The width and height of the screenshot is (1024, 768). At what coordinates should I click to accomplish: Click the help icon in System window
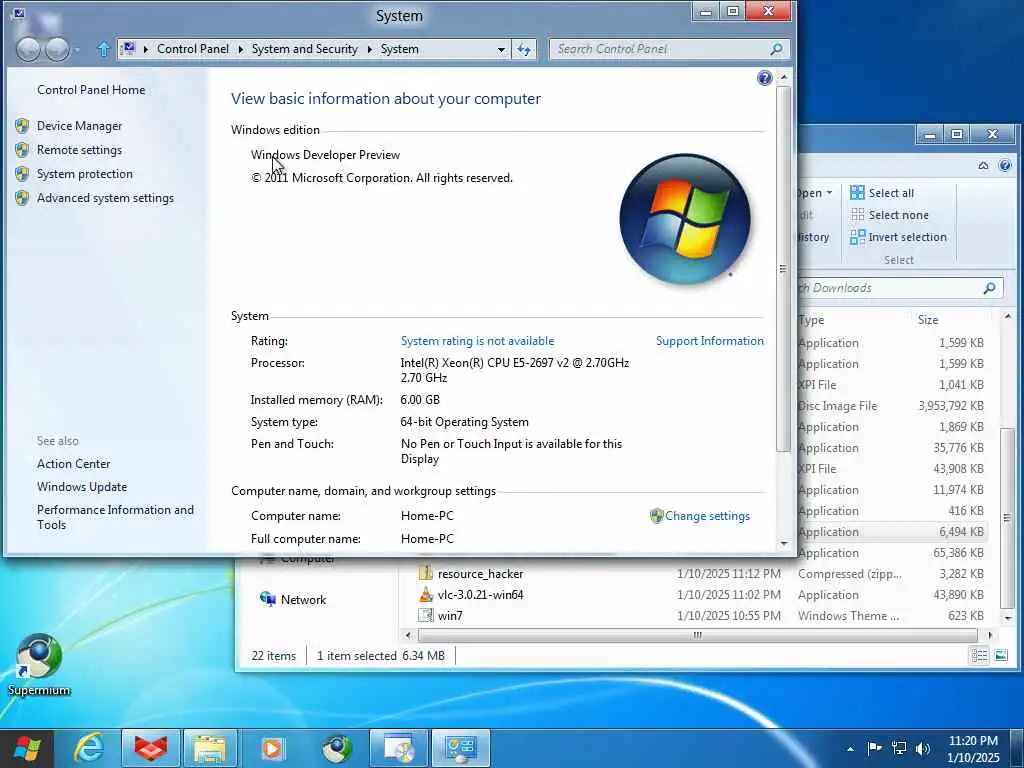764,78
